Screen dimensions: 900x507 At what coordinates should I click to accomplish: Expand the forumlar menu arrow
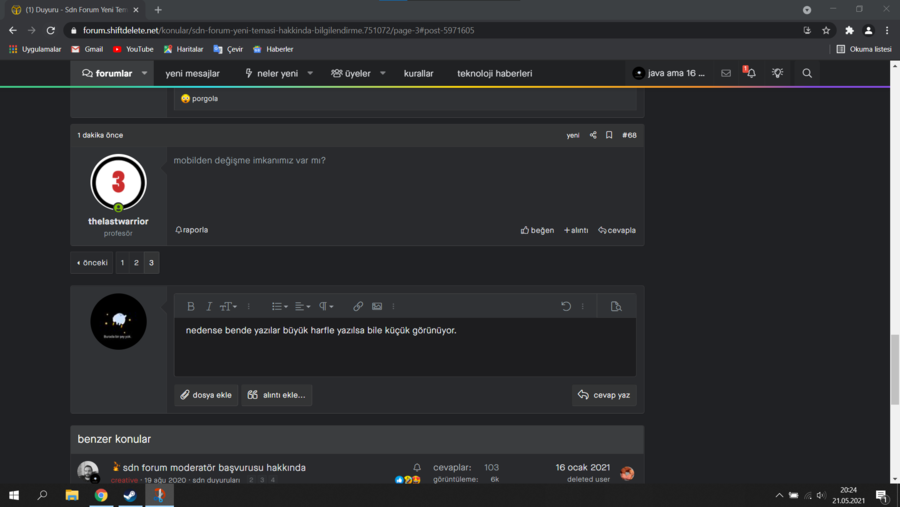[x=144, y=73]
